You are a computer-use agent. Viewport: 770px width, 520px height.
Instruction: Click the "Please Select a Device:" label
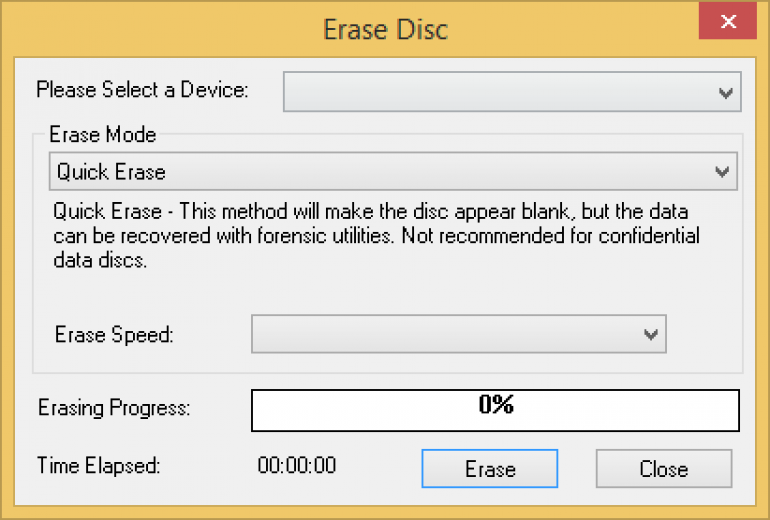pyautogui.click(x=142, y=90)
